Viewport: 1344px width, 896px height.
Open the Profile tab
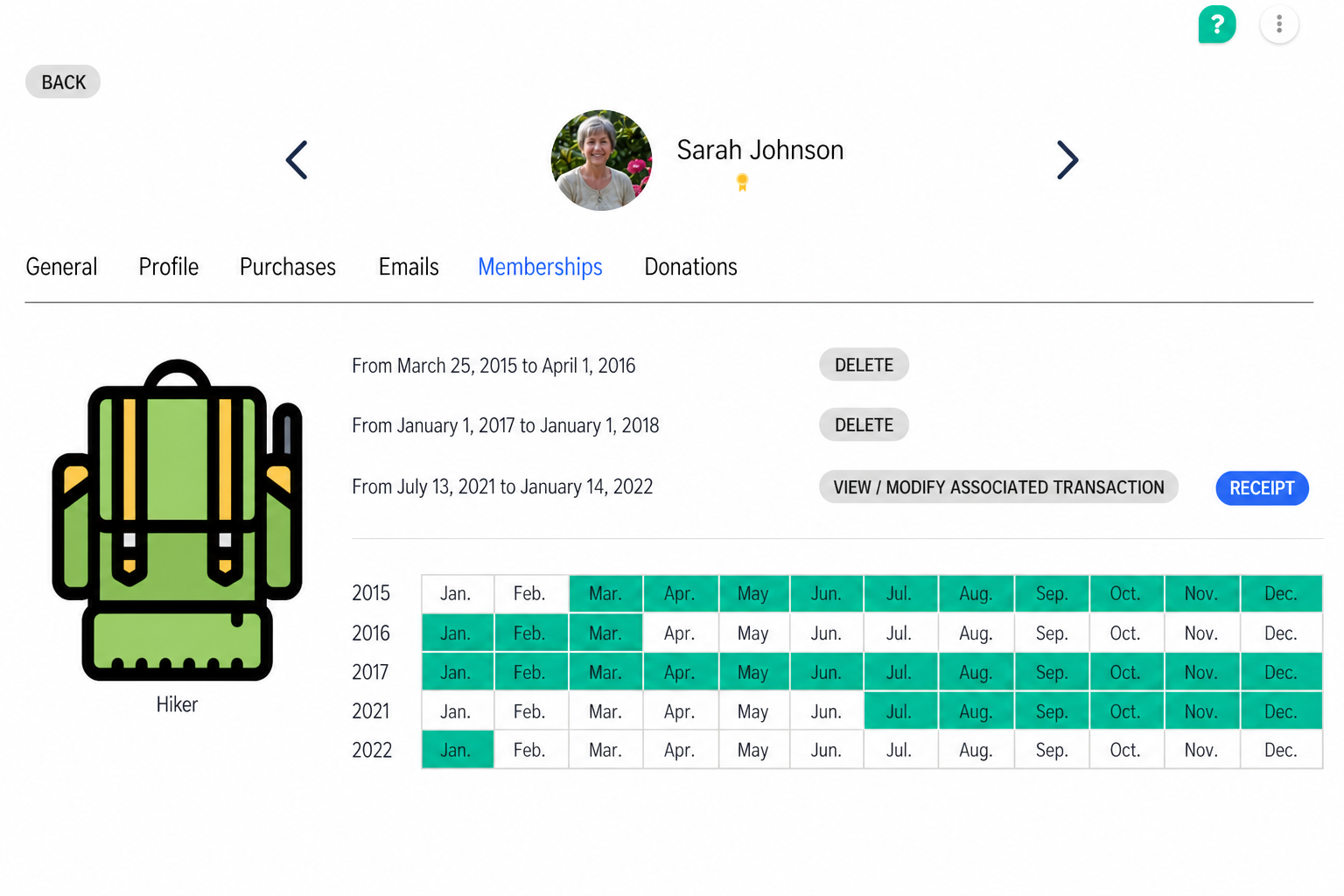[168, 267]
